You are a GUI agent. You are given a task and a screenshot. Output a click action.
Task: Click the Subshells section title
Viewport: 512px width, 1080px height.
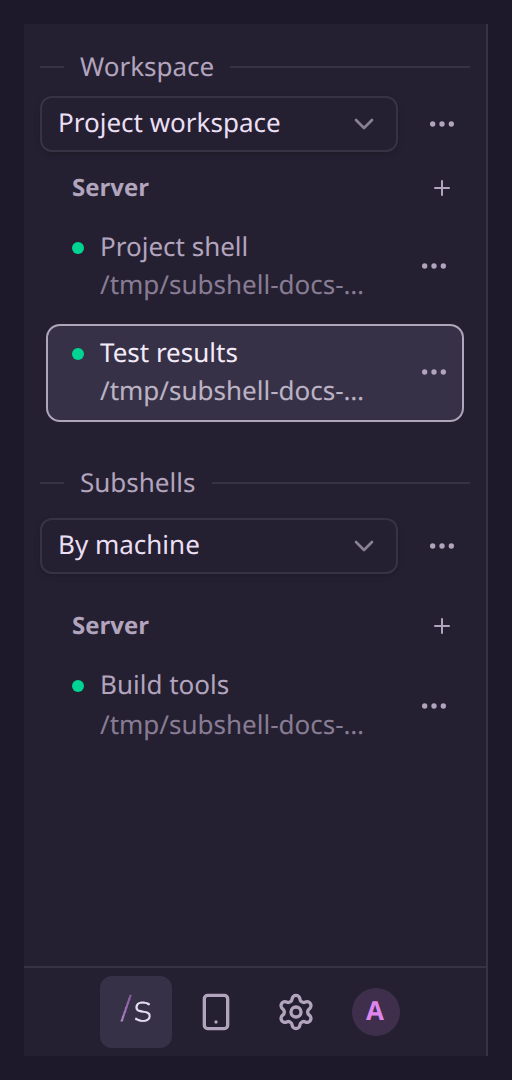137,483
